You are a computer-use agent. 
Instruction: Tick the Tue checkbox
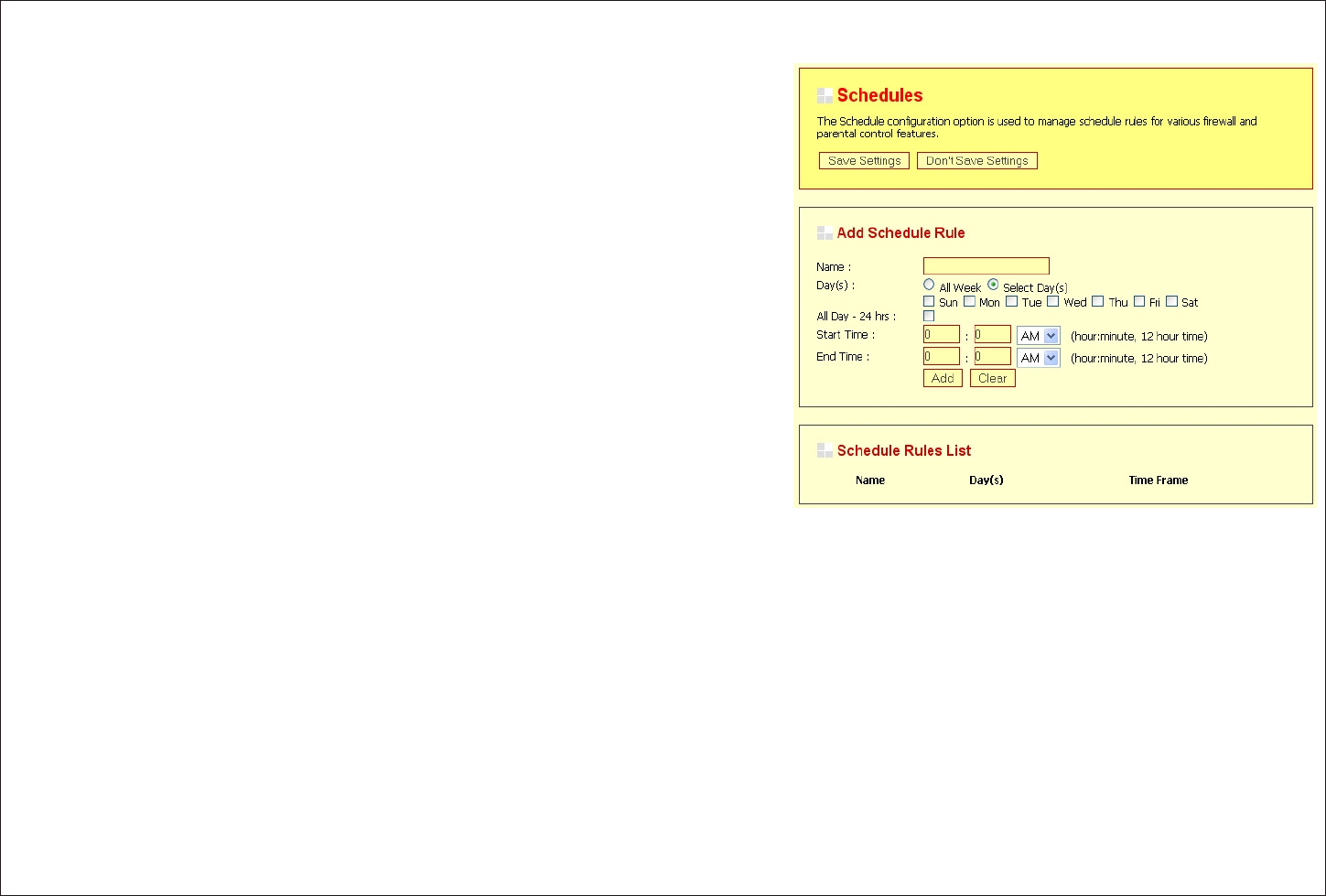click(1011, 301)
